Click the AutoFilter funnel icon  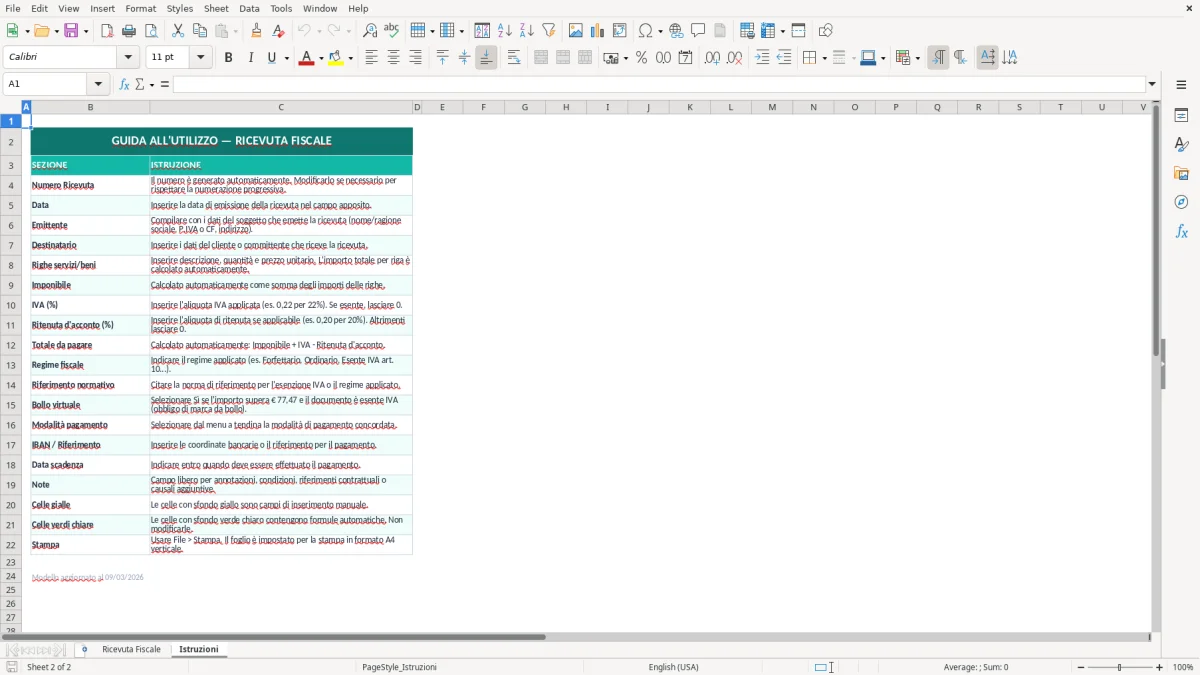pos(548,31)
